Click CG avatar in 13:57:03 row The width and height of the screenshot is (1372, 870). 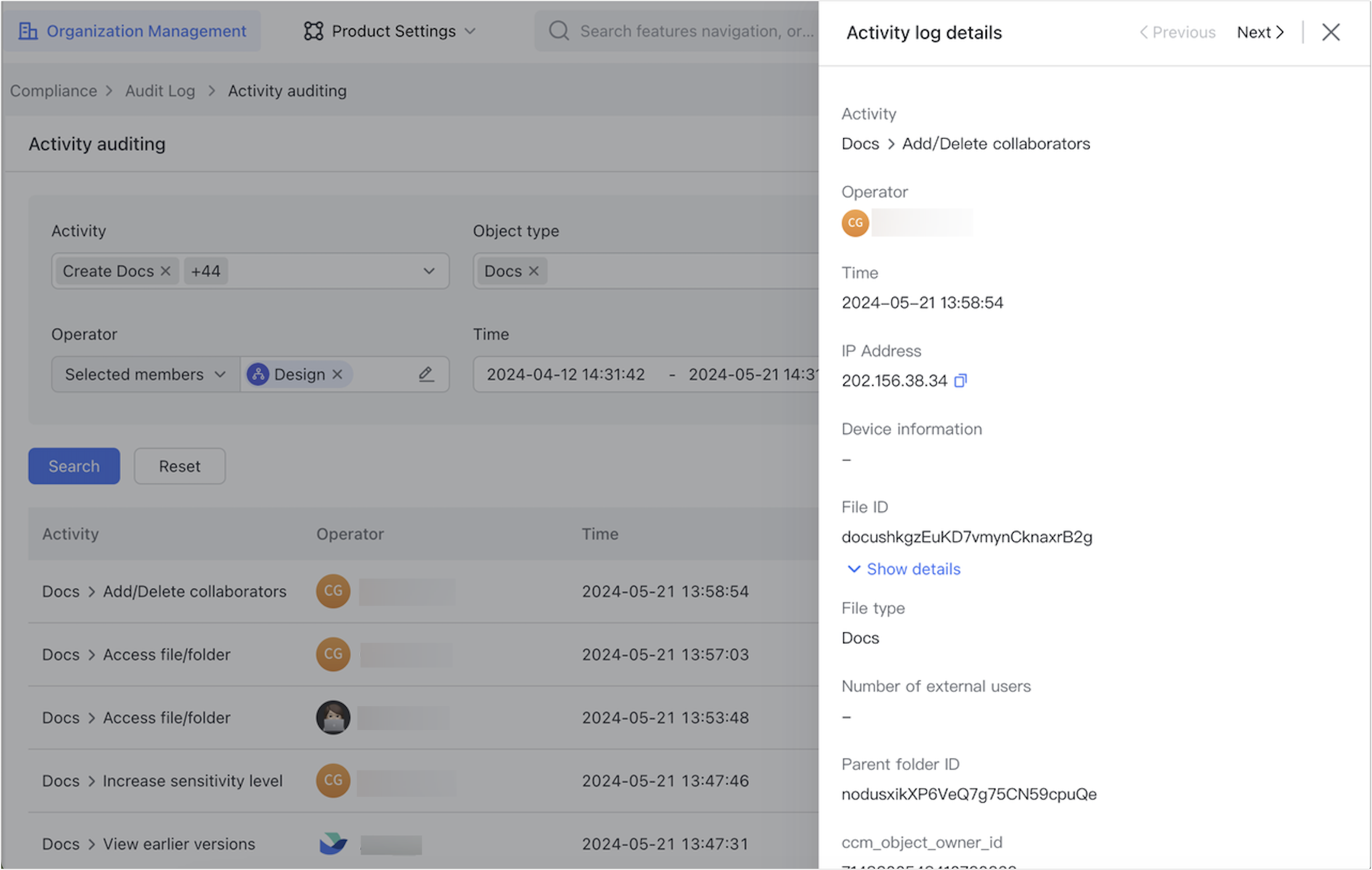click(333, 654)
